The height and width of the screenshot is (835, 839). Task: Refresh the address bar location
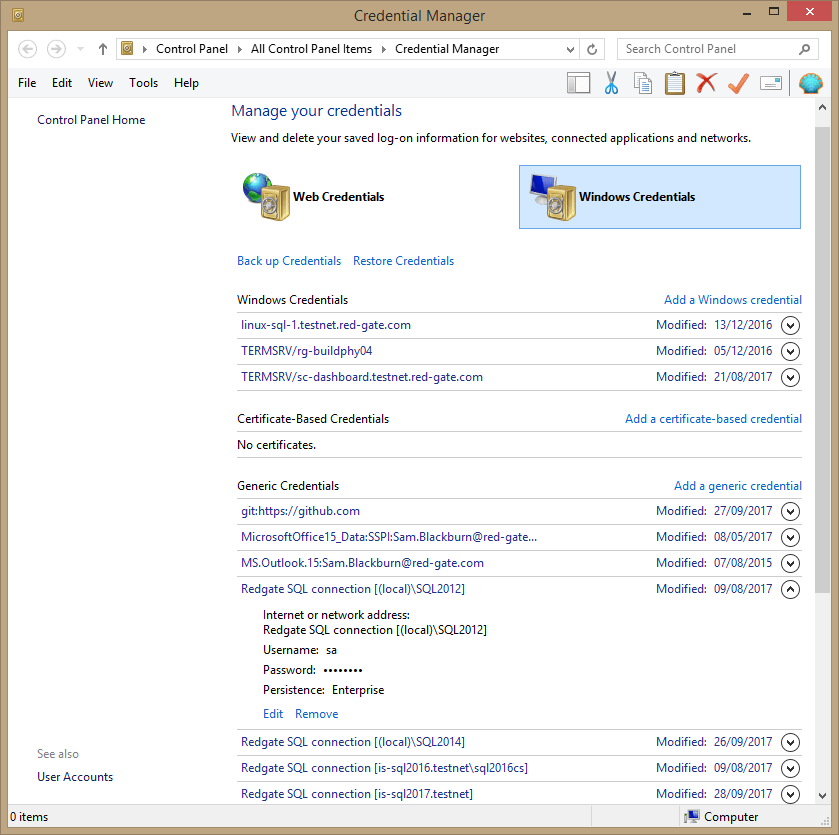tap(592, 49)
